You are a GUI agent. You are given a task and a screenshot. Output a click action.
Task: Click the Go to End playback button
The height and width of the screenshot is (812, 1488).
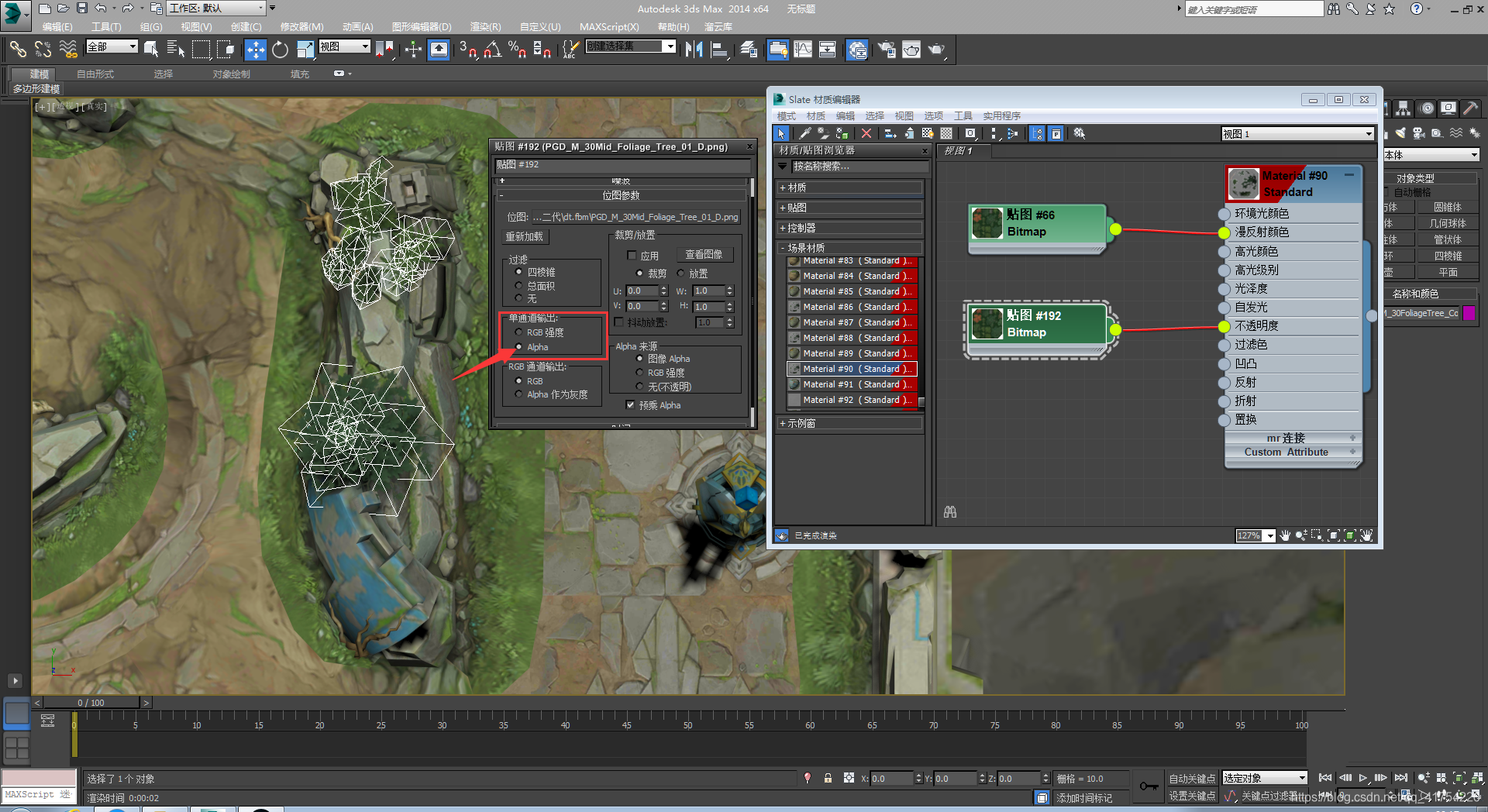click(x=1400, y=778)
